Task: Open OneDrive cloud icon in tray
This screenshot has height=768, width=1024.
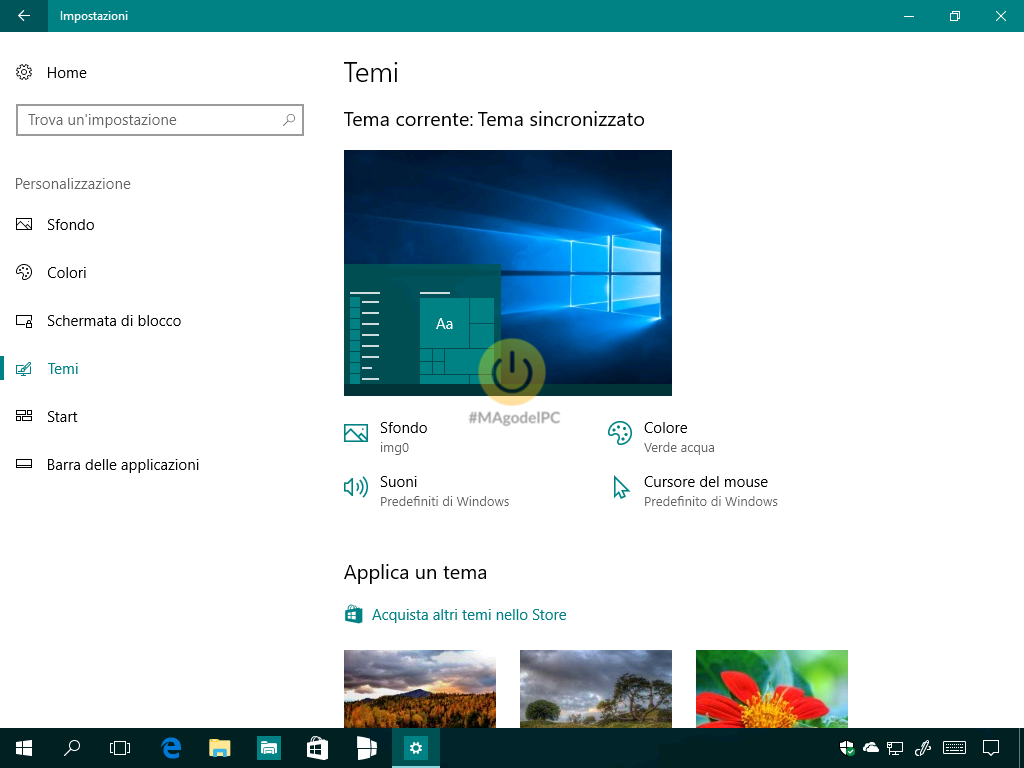Action: pos(871,748)
